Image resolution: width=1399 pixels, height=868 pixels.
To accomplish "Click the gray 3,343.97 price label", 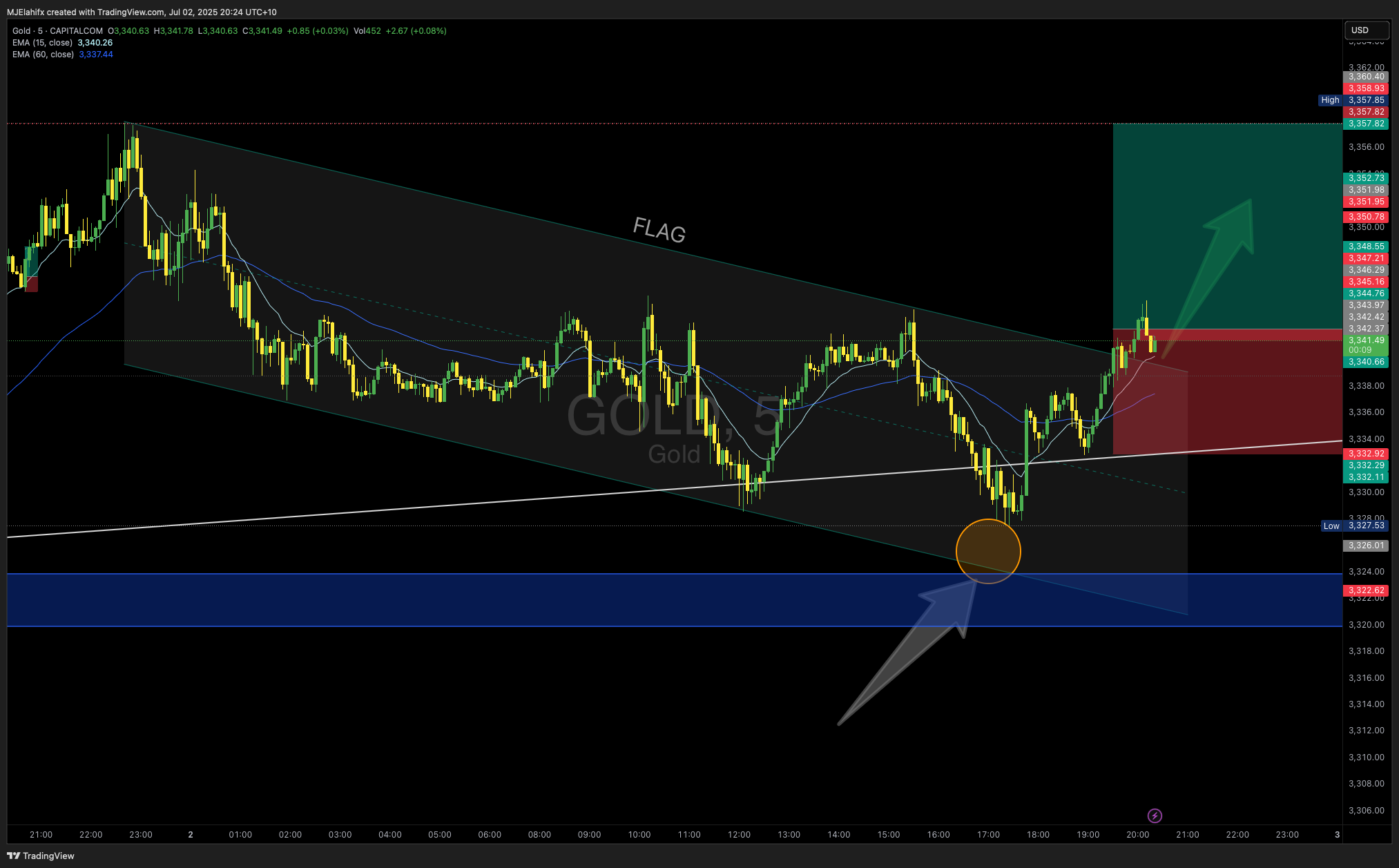I will pyautogui.click(x=1366, y=305).
